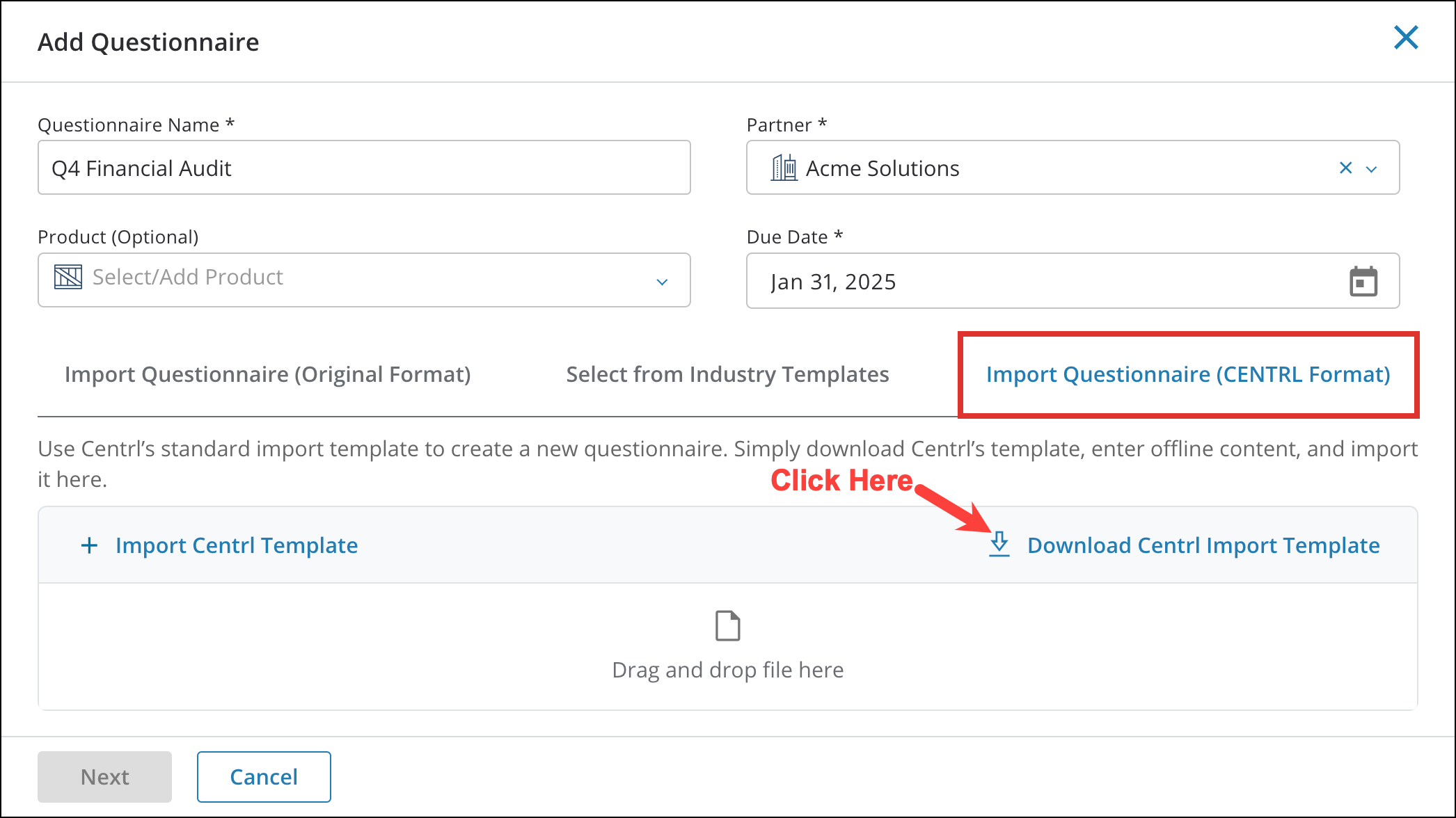Click the plus icon next to Import Centrl Template
This screenshot has height=818, width=1456.
tap(89, 545)
